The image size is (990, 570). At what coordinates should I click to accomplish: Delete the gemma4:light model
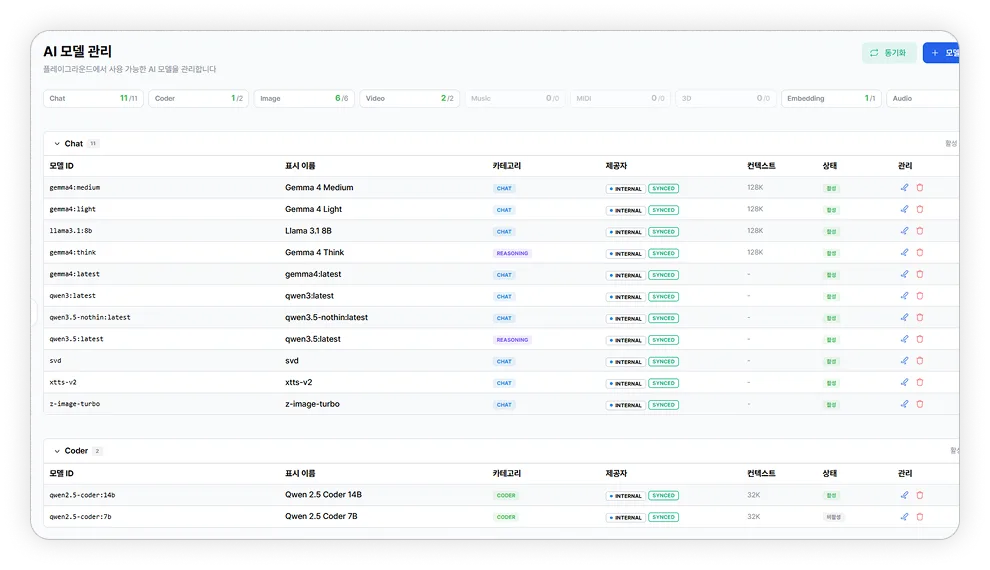[920, 209]
